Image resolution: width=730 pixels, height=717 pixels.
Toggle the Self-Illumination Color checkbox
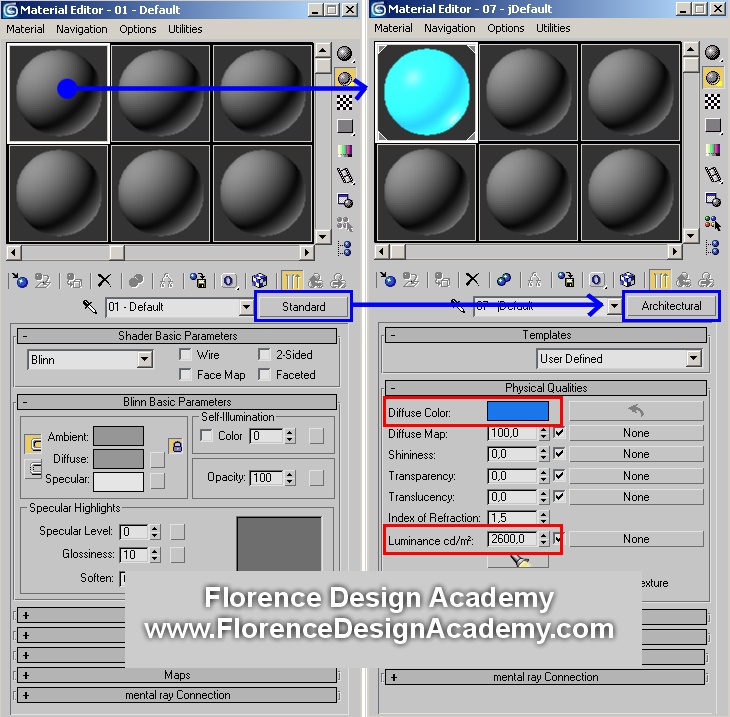click(207, 436)
